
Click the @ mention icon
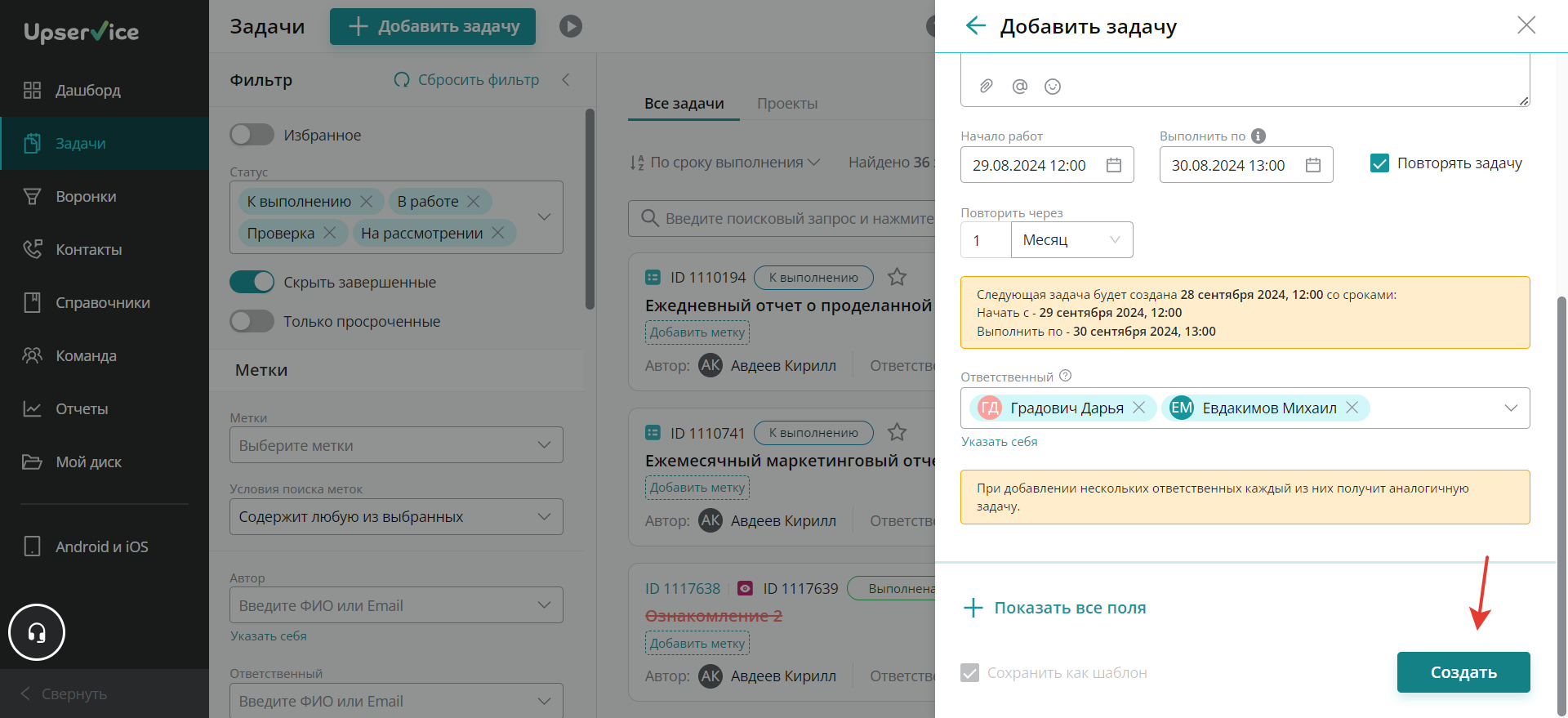1019,86
